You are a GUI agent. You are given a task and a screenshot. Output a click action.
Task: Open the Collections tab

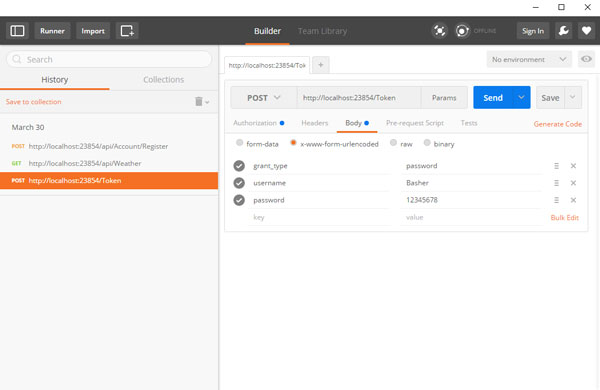pos(164,80)
